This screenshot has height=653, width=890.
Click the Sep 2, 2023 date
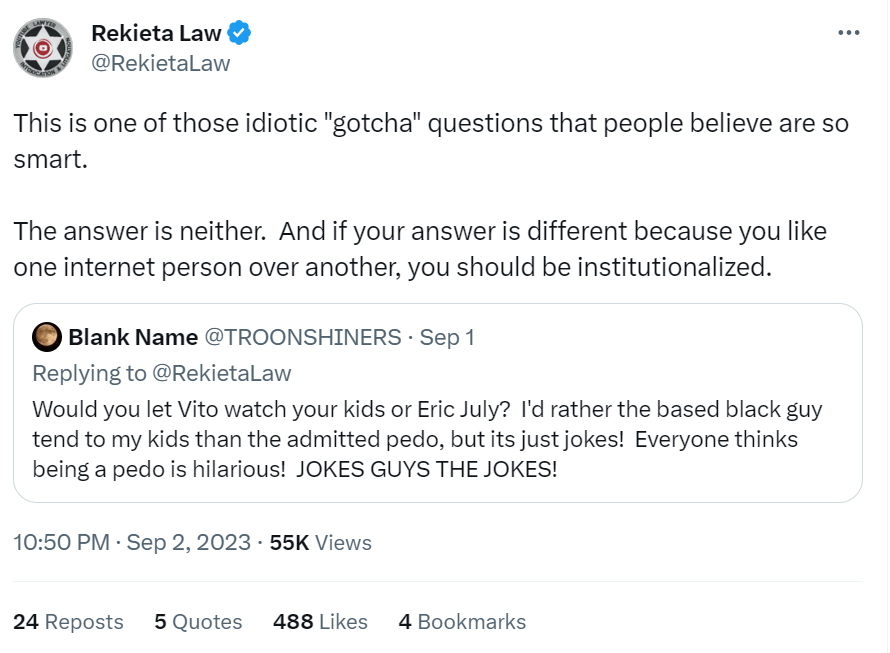[x=188, y=542]
